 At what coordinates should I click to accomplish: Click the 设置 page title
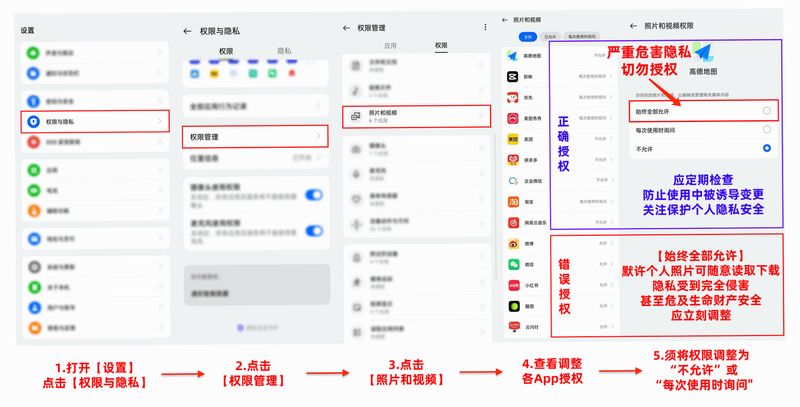coord(28,31)
